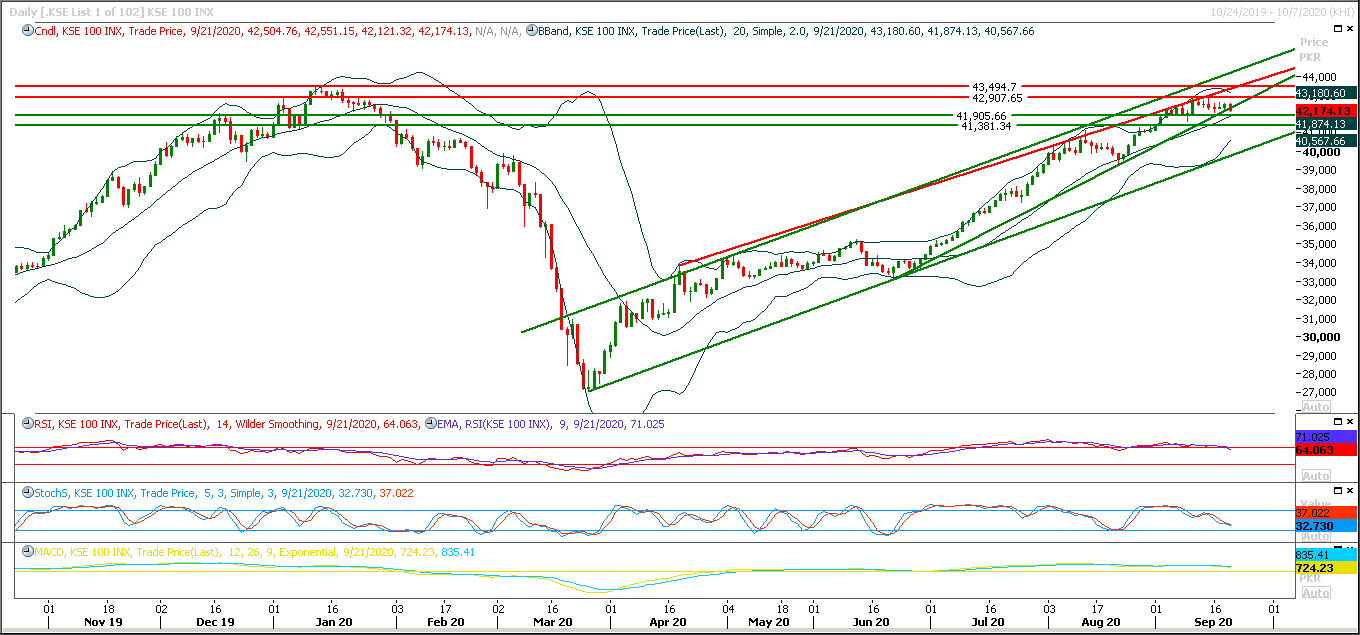Toggle Auto scale on the price pane
The width and height of the screenshot is (1360, 635).
(1316, 407)
